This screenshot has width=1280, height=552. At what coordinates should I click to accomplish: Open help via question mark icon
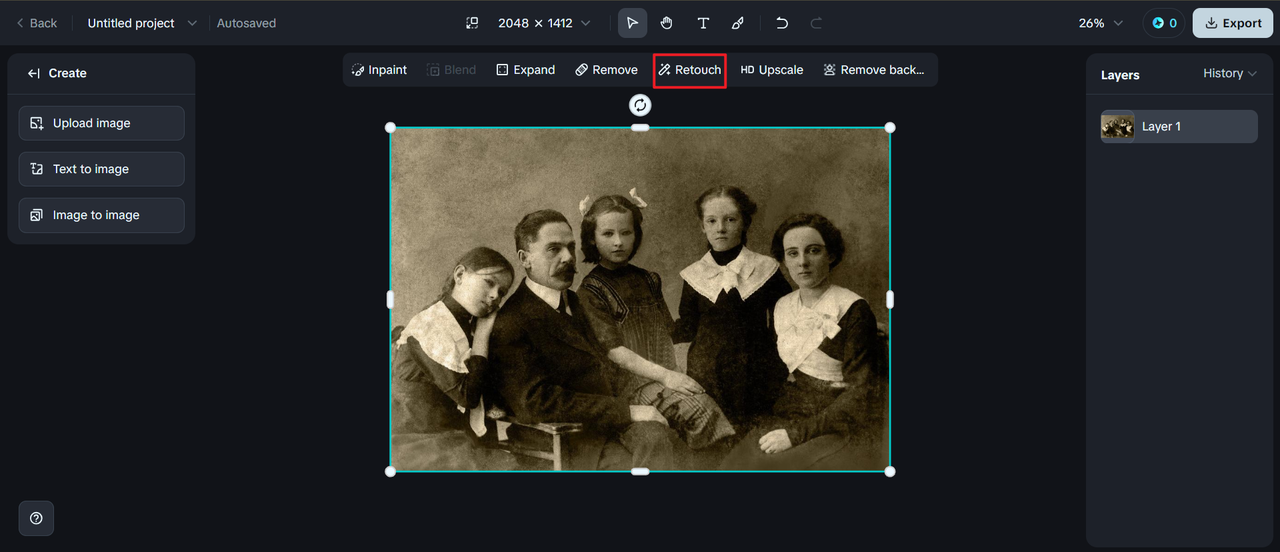[x=36, y=518]
